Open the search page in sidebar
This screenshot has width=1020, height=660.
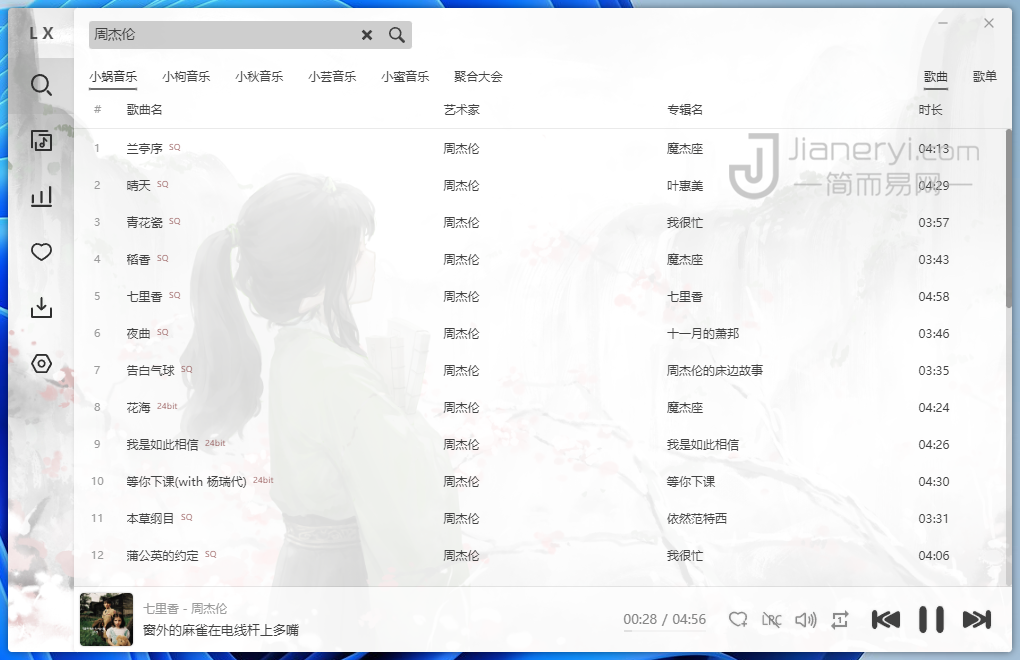pos(41,85)
